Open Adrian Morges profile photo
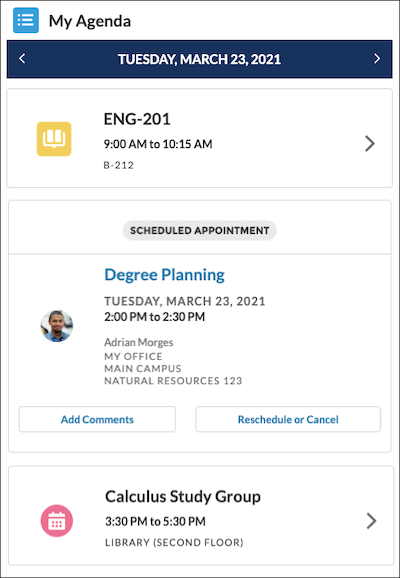 [x=57, y=326]
